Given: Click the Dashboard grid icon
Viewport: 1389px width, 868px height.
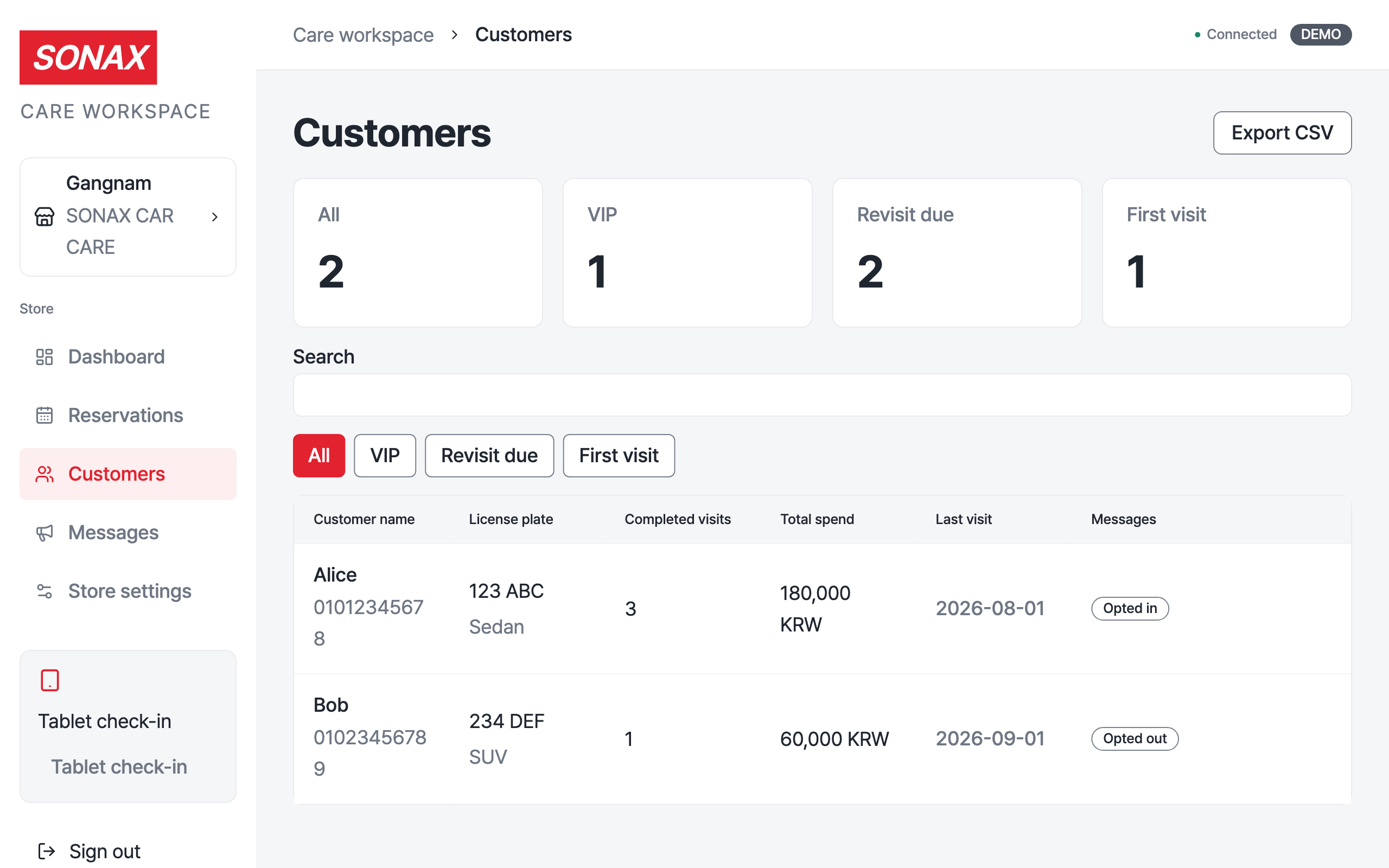Looking at the screenshot, I should (44, 356).
